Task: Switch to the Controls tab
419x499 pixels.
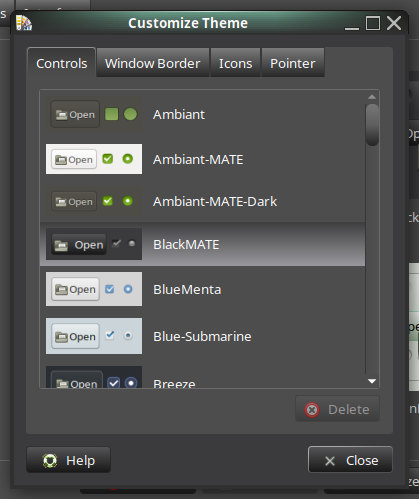Action: (x=62, y=63)
